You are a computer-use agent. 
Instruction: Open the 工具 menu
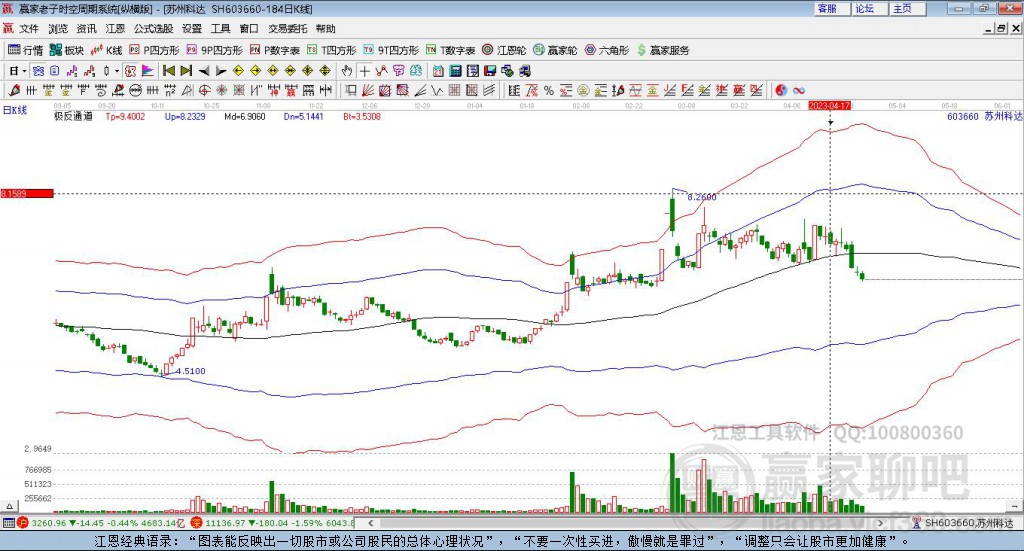(221, 29)
